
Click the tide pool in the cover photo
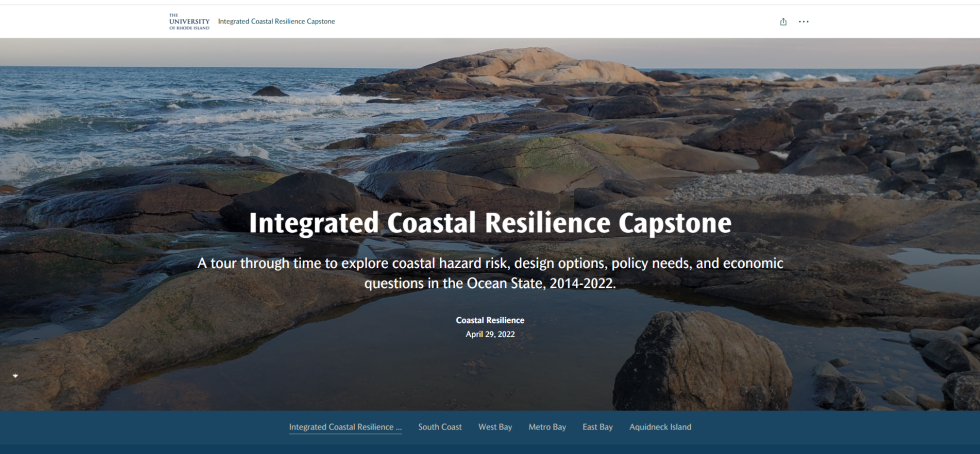click(x=400, y=370)
